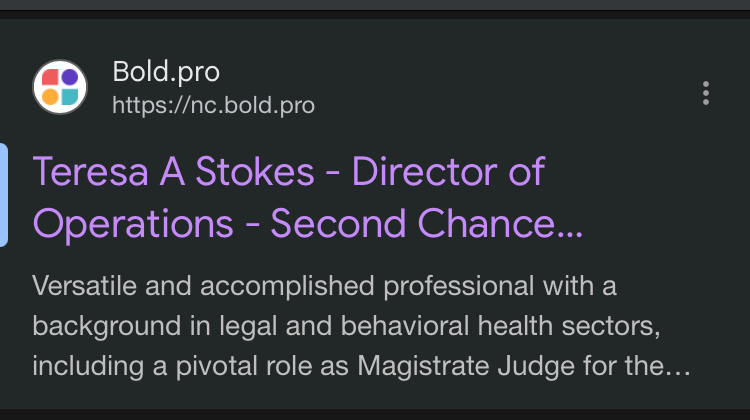Click the orange circle in the Bold.pro favicon
This screenshot has width=750, height=420.
(x=49, y=97)
